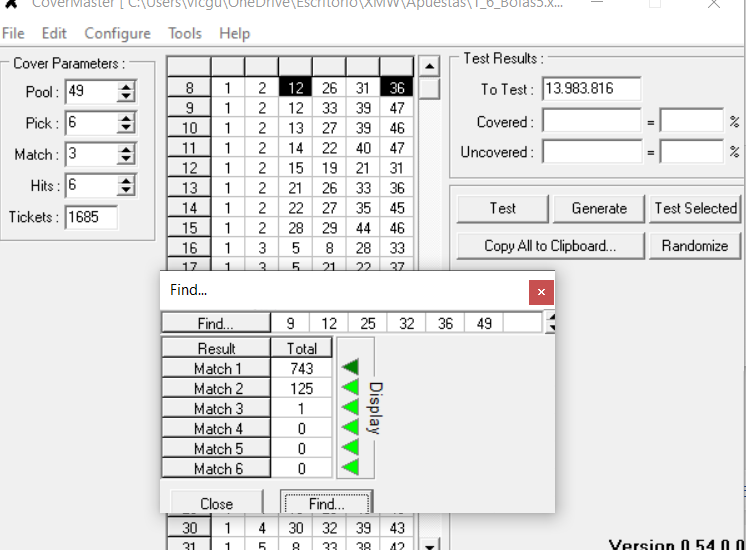Close the Find dialog with red X
This screenshot has height=550, width=746.
coord(541,292)
